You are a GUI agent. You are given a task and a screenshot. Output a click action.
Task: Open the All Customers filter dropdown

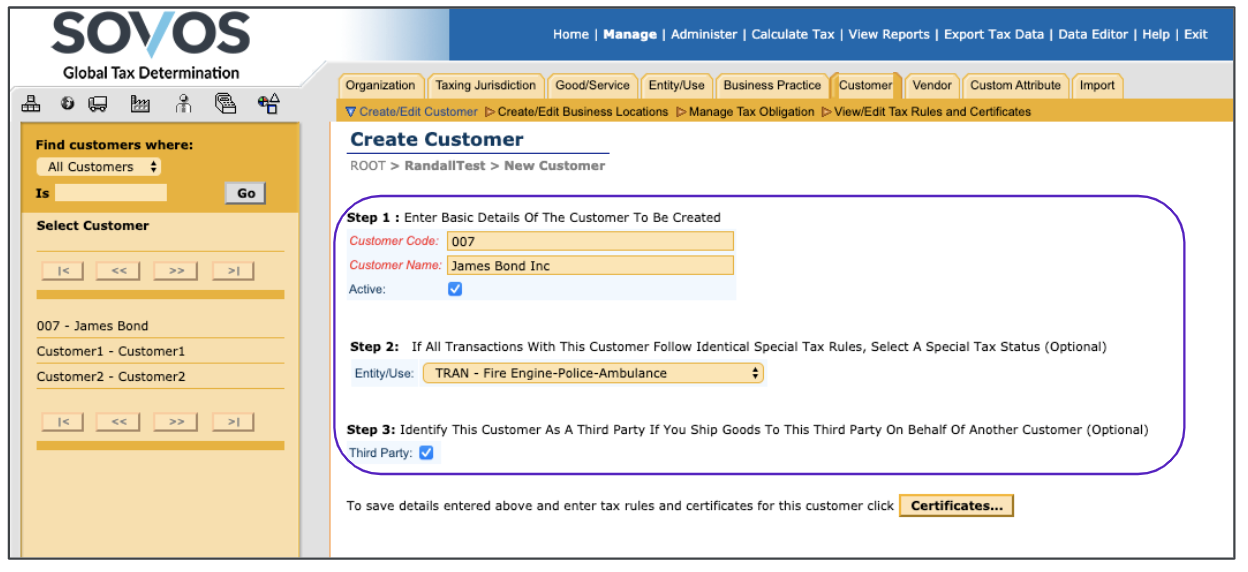[x=99, y=167]
